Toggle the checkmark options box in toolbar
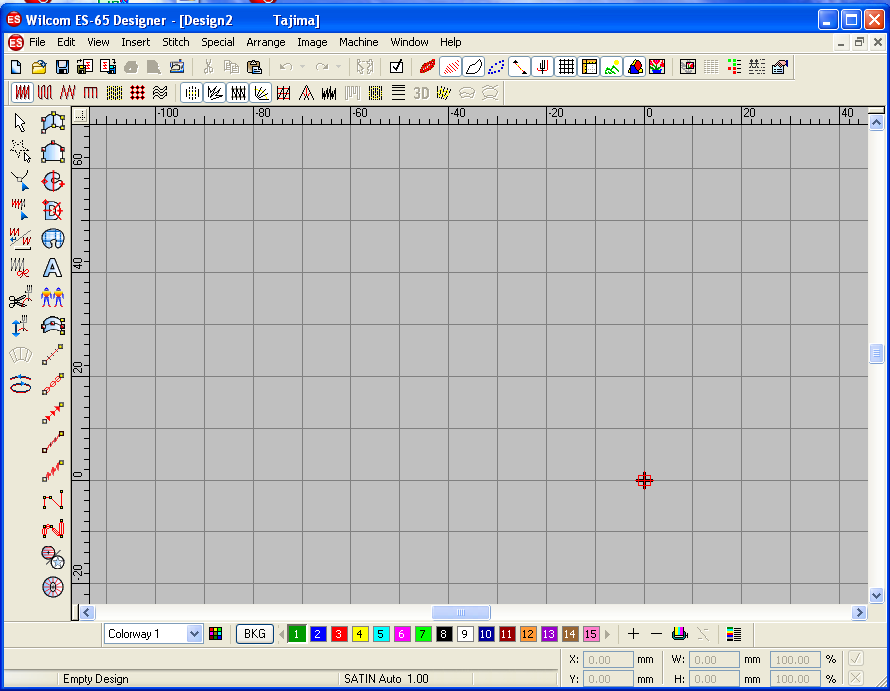Screen dimensions: 890x691 [x=396, y=67]
